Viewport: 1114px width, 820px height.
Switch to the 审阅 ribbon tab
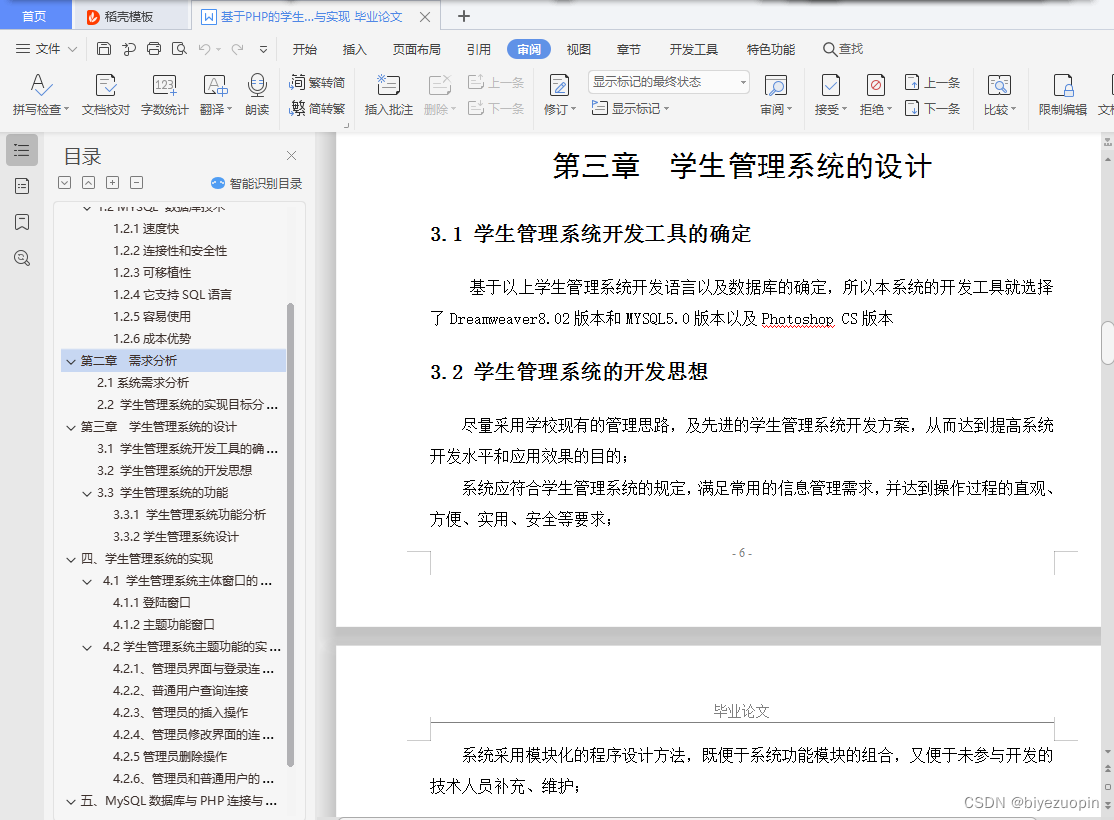click(528, 48)
